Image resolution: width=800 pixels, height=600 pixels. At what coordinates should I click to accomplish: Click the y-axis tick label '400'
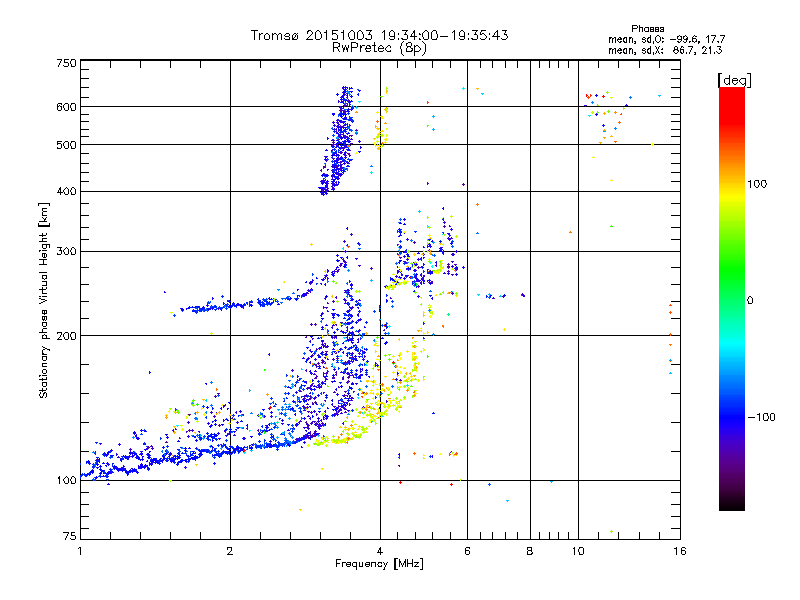[66, 192]
